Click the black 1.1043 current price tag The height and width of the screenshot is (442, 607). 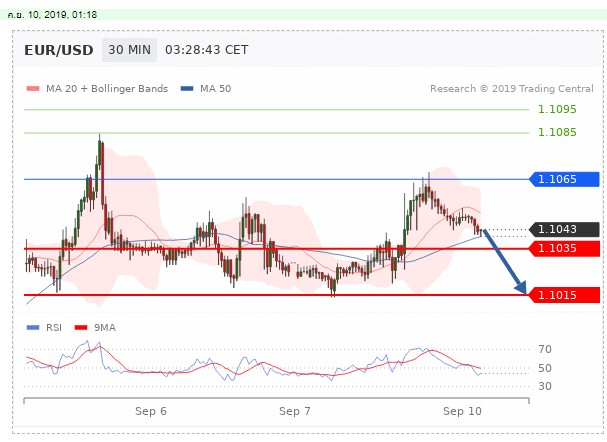(x=564, y=229)
